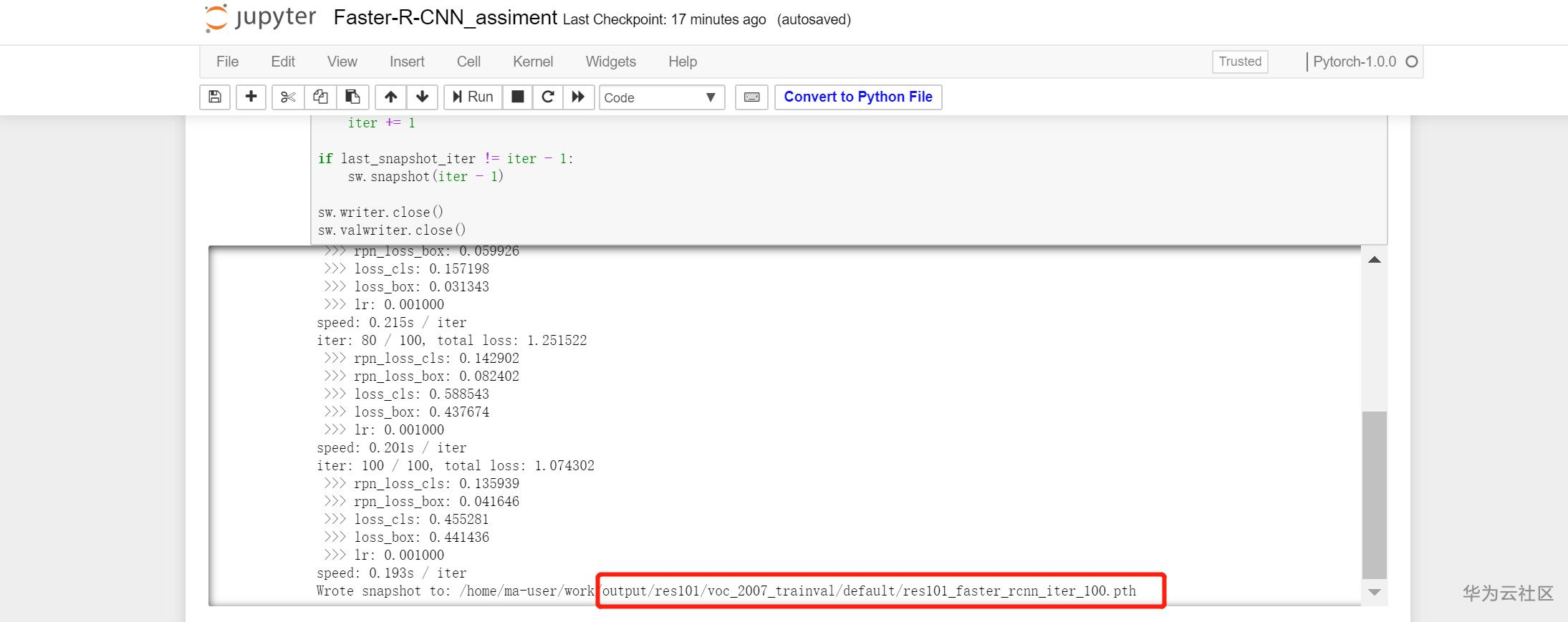Image resolution: width=1568 pixels, height=622 pixels.
Task: Paste cells below icon
Action: pyautogui.click(x=352, y=97)
